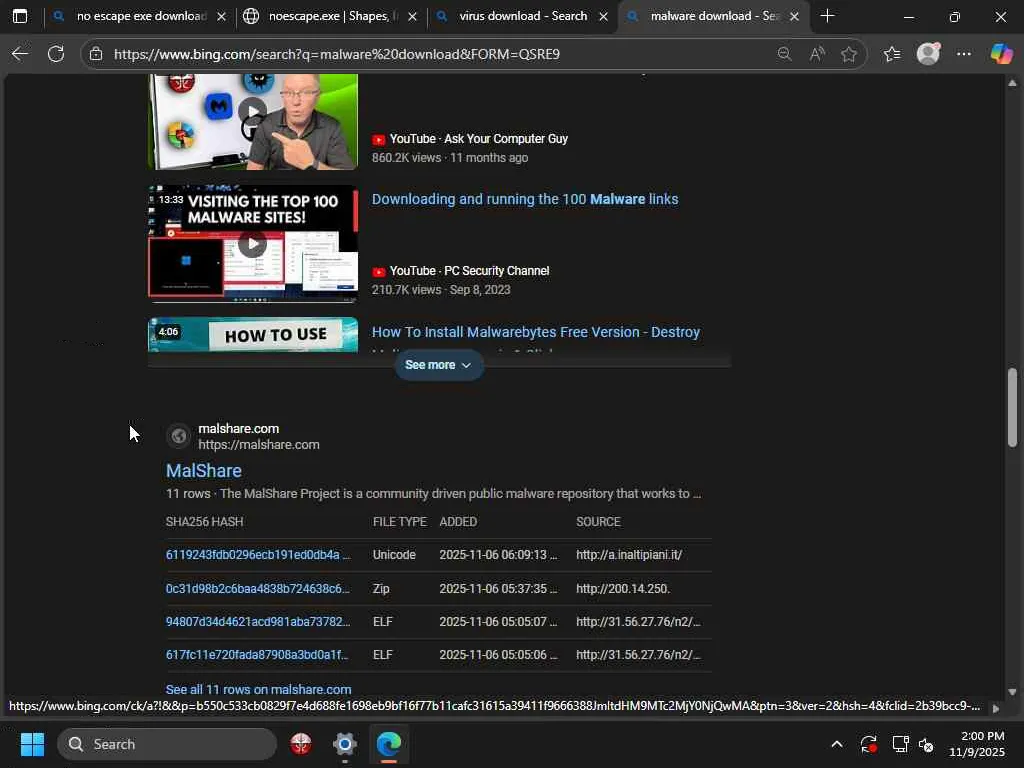
Task: Click 'YouTube · PC Security Channel' text
Action: click(x=469, y=271)
